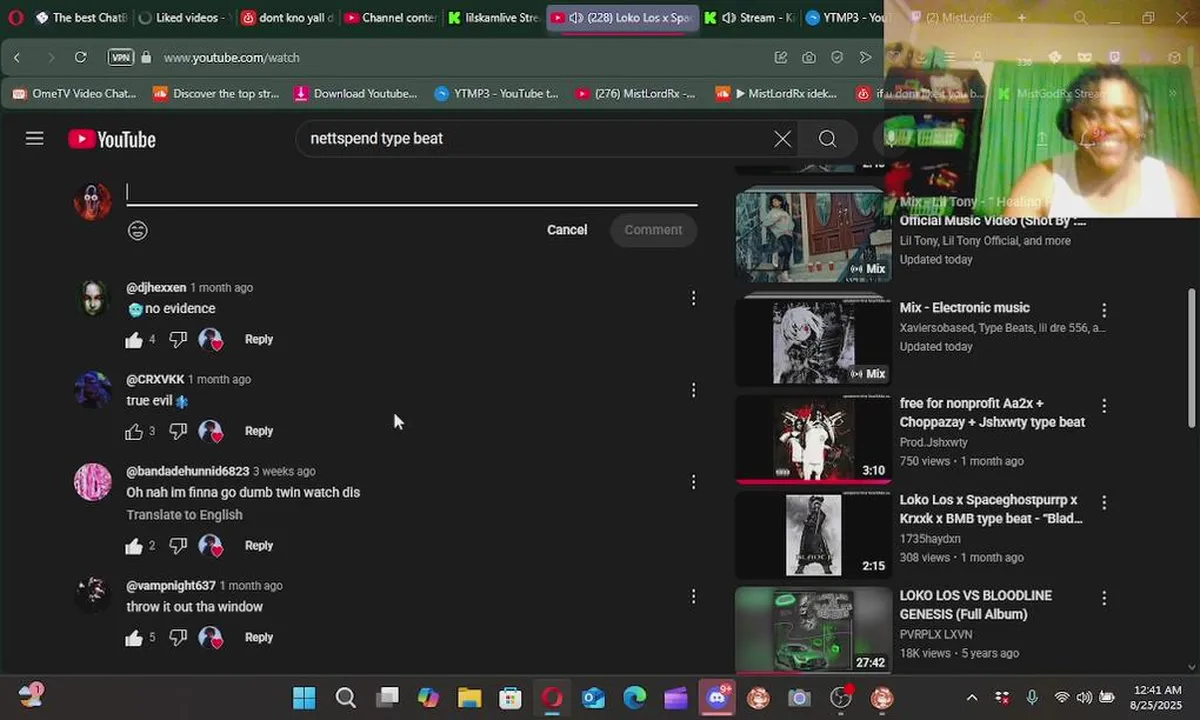Like the comment by @vampnight637
This screenshot has width=1200, height=720.
click(x=134, y=638)
